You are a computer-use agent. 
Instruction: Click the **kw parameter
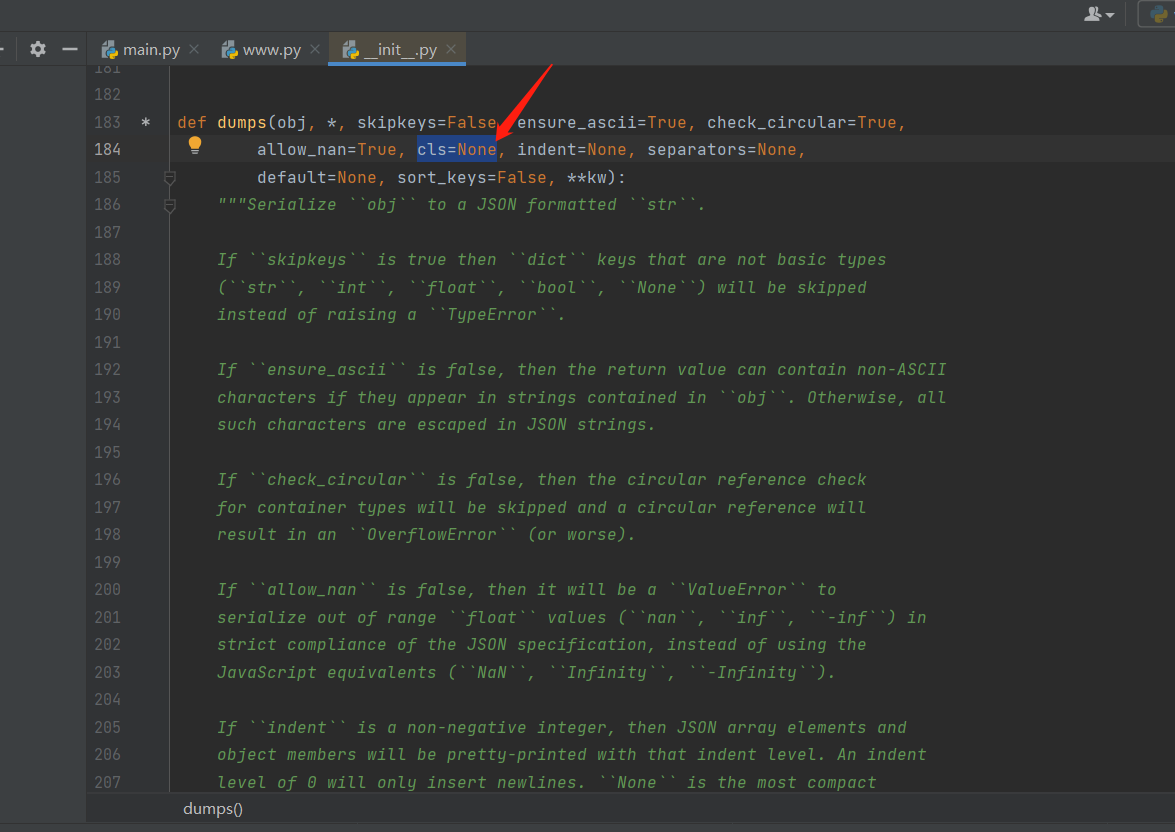coord(587,178)
